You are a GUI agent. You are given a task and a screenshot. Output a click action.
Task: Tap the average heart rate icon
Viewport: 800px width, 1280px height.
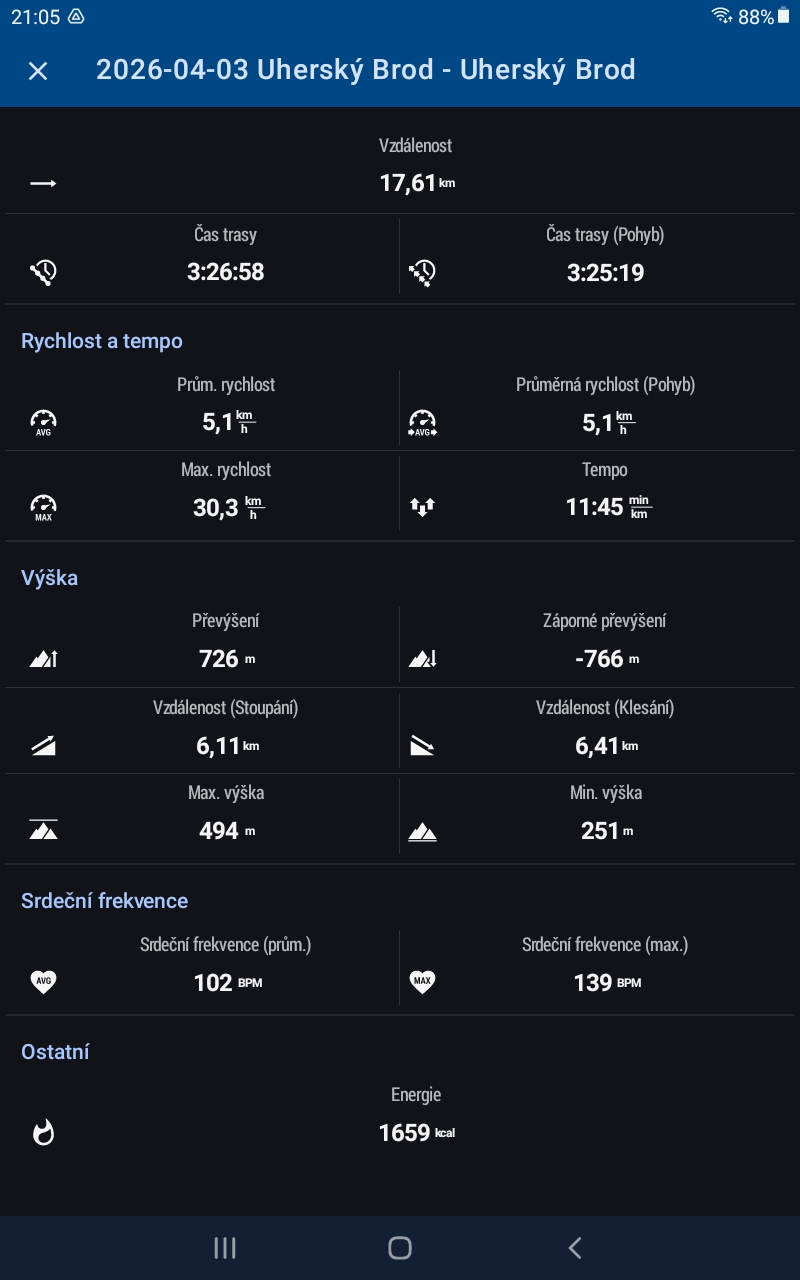[x=43, y=982]
